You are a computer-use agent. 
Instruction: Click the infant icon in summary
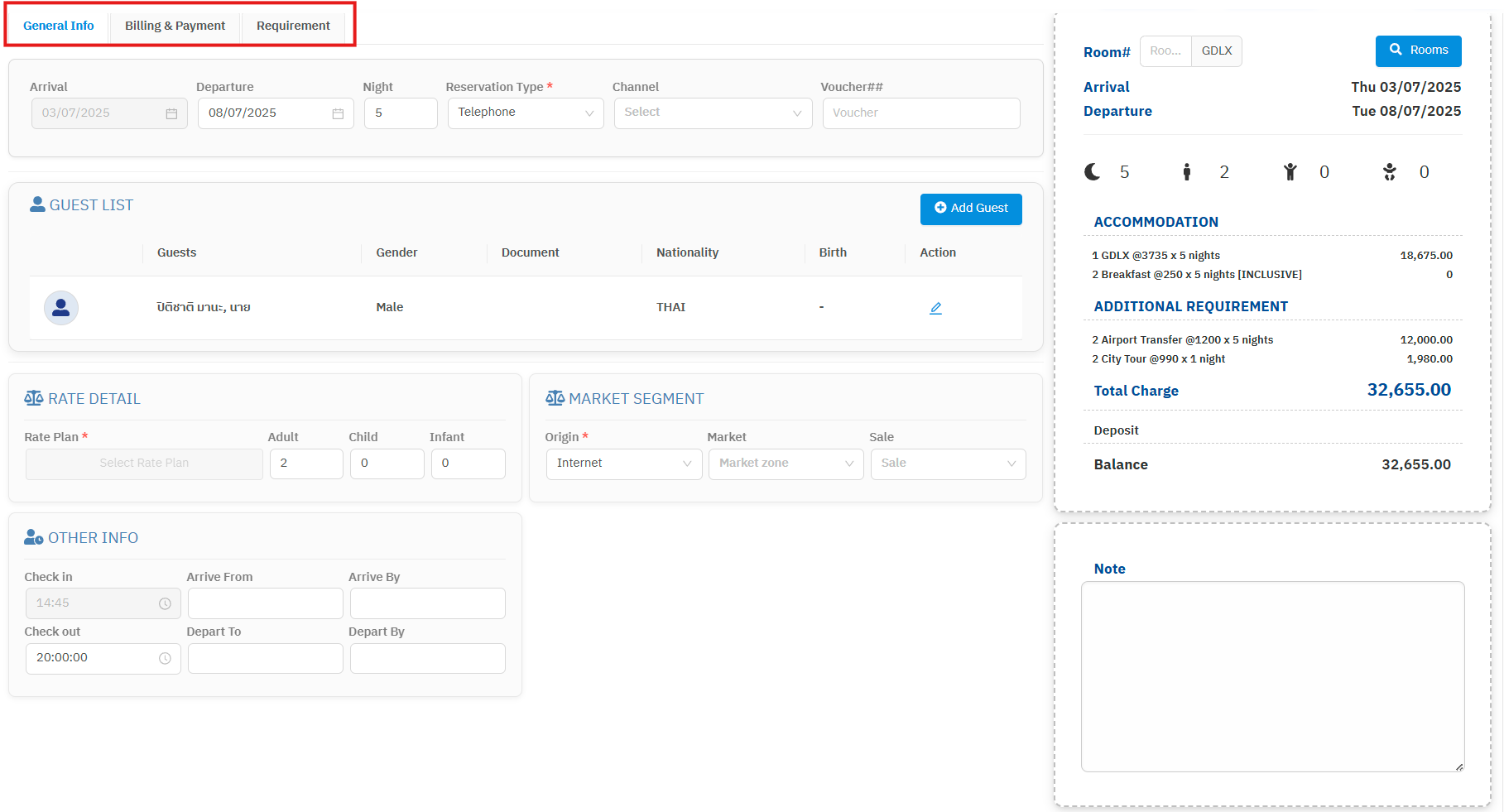point(1389,171)
